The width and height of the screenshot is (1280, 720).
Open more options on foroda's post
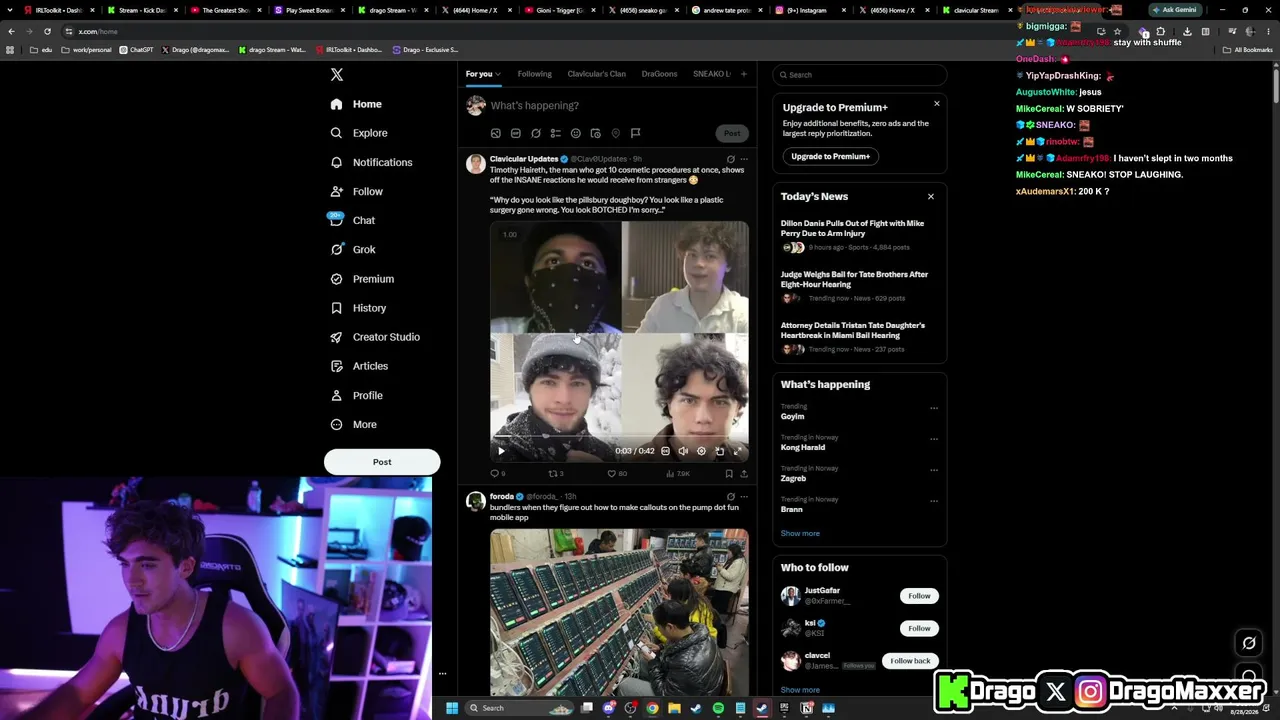point(744,496)
